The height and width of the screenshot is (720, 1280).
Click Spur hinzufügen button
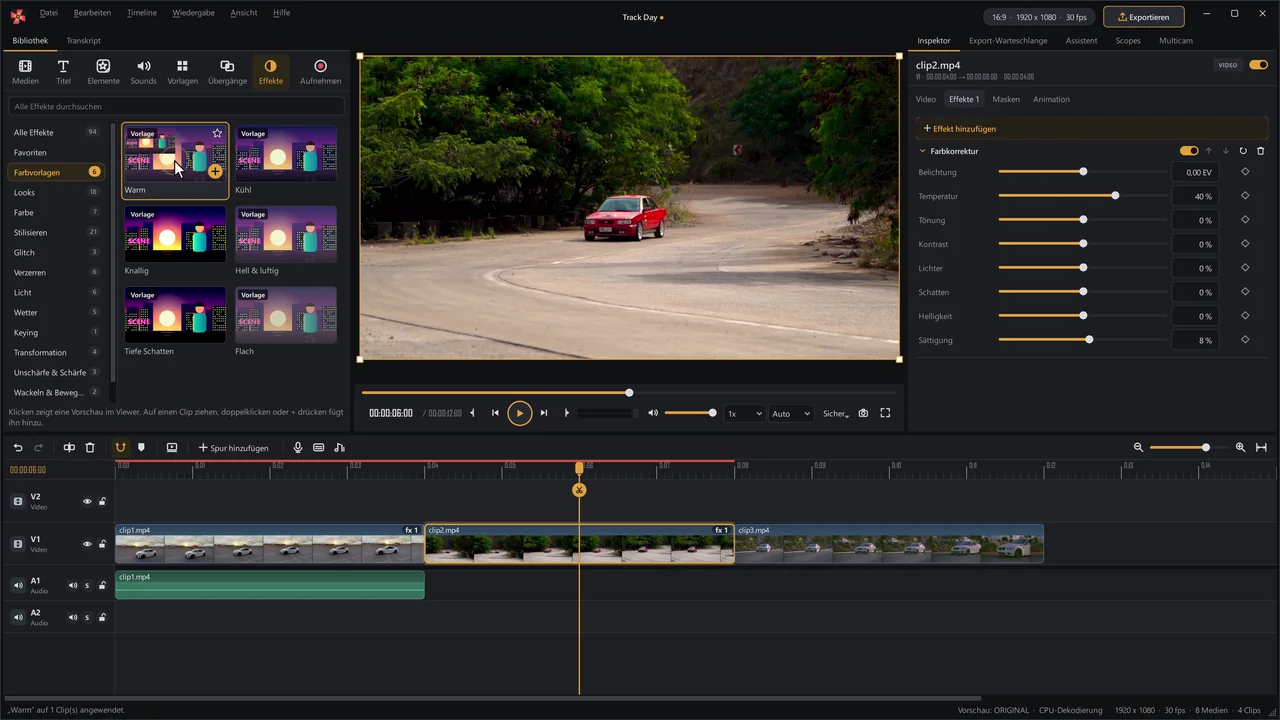click(233, 448)
